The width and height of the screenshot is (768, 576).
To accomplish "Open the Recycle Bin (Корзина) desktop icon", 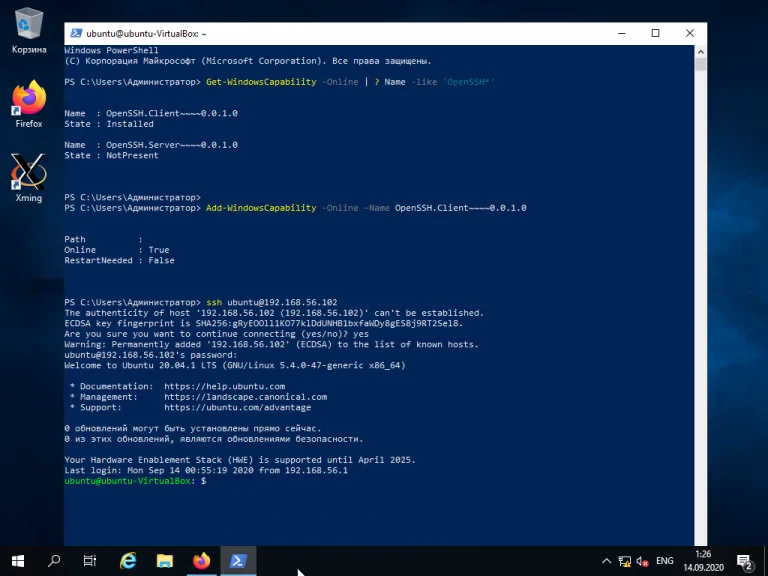I will pos(29,30).
